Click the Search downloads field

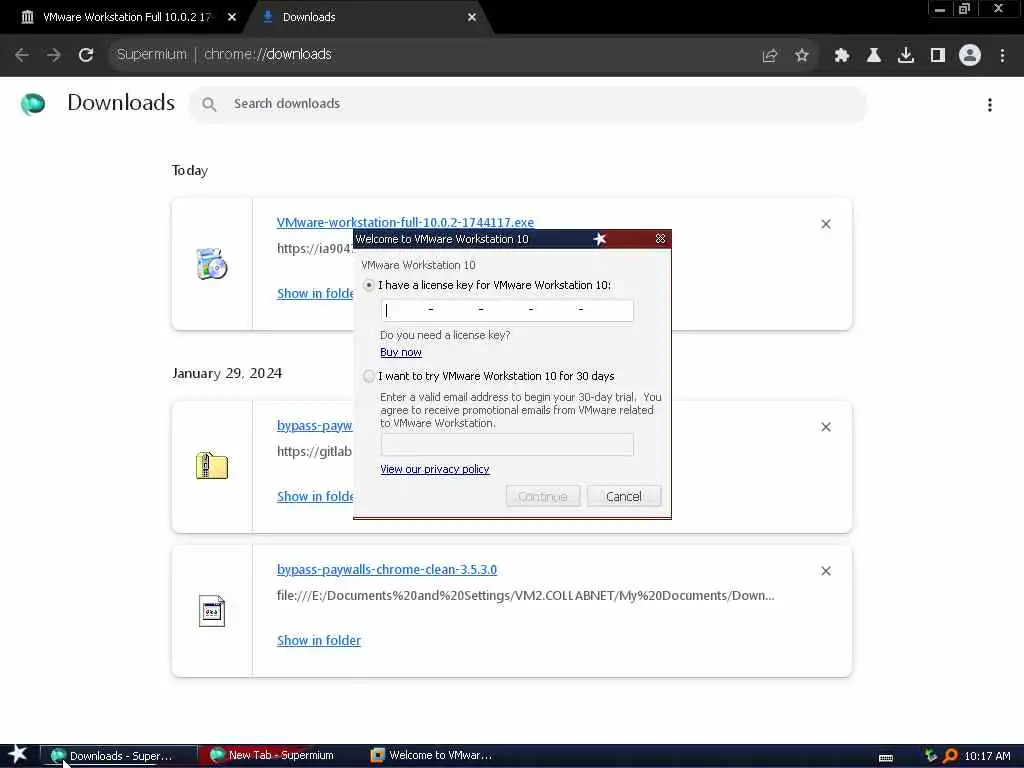(528, 104)
